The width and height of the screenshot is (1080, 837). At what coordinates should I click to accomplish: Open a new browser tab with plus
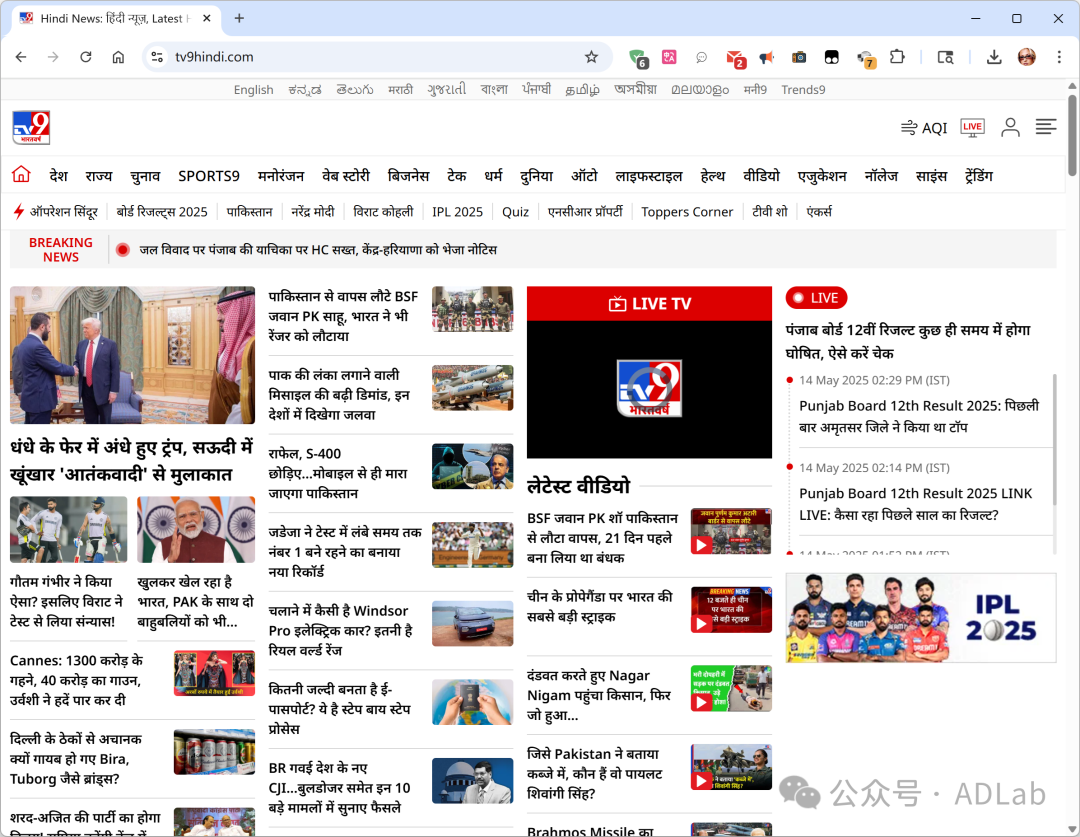coord(239,19)
